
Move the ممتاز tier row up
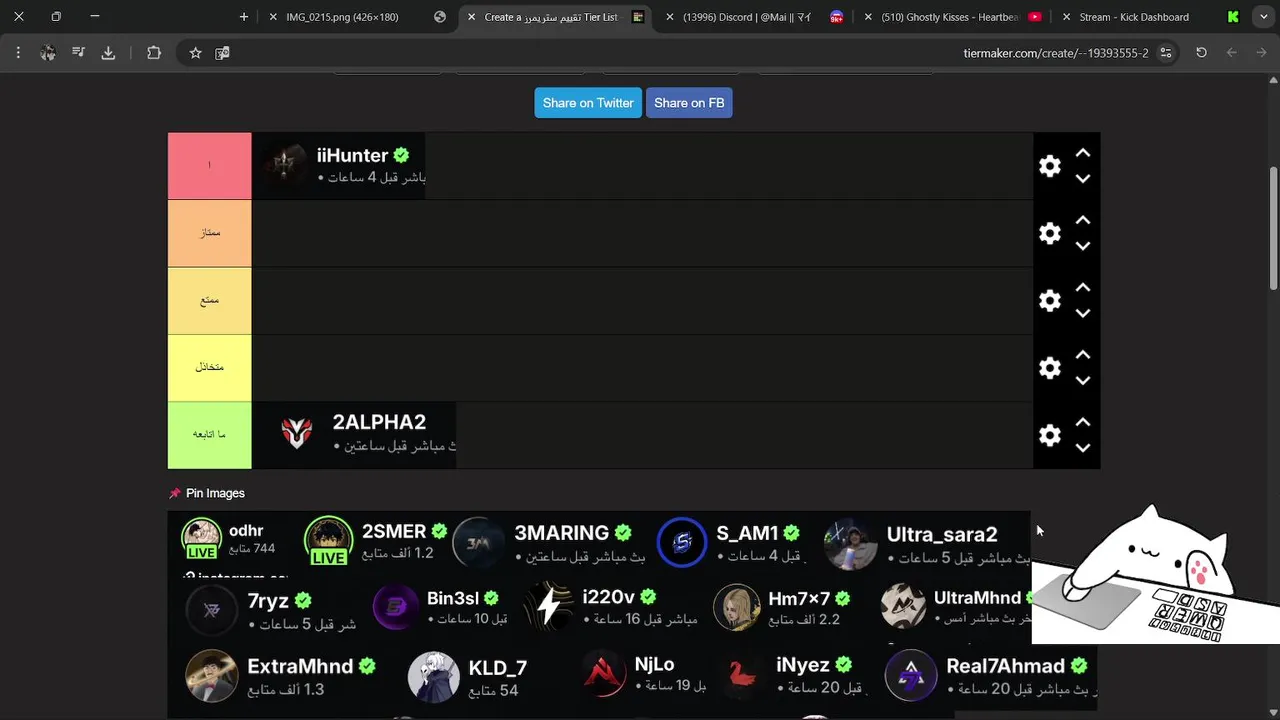click(x=1083, y=221)
